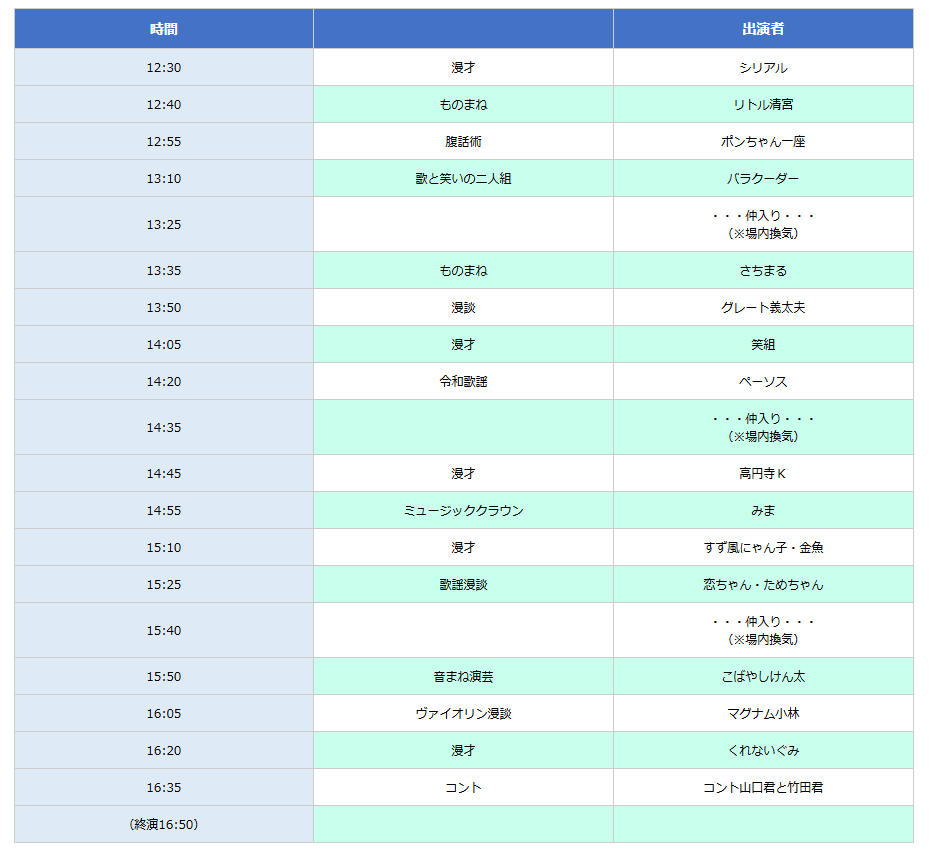The width and height of the screenshot is (932, 857).
Task: Click 漫才 genre cell in 12:30 row
Action: coord(464,67)
